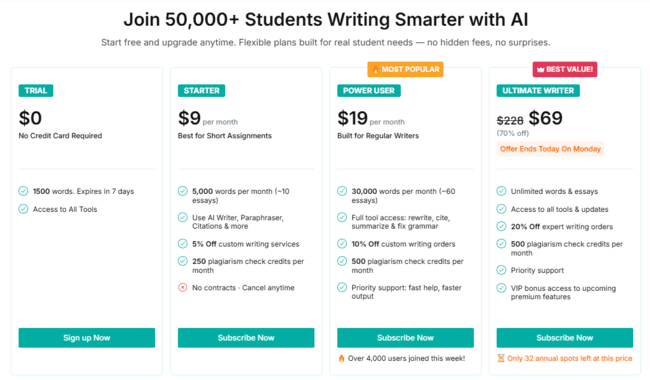
Task: Click the flame icon beside Over 4,000 users
Action: coord(342,358)
